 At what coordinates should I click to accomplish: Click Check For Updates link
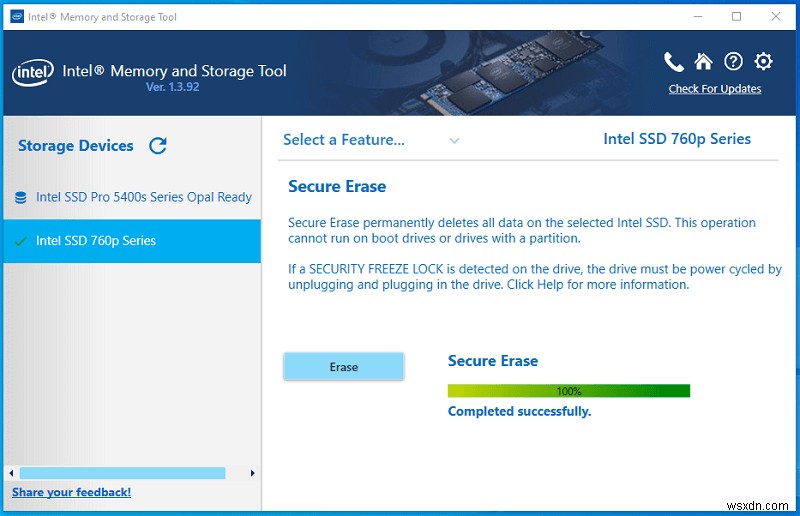(x=715, y=89)
